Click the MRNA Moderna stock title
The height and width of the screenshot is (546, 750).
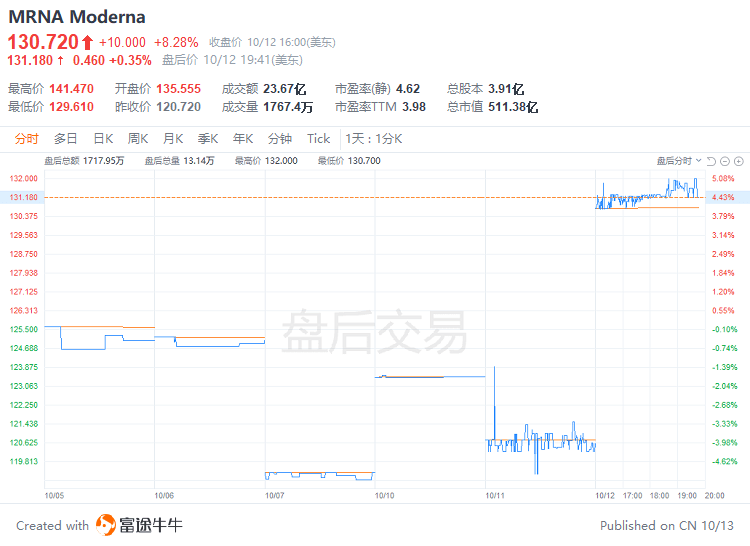77,17
